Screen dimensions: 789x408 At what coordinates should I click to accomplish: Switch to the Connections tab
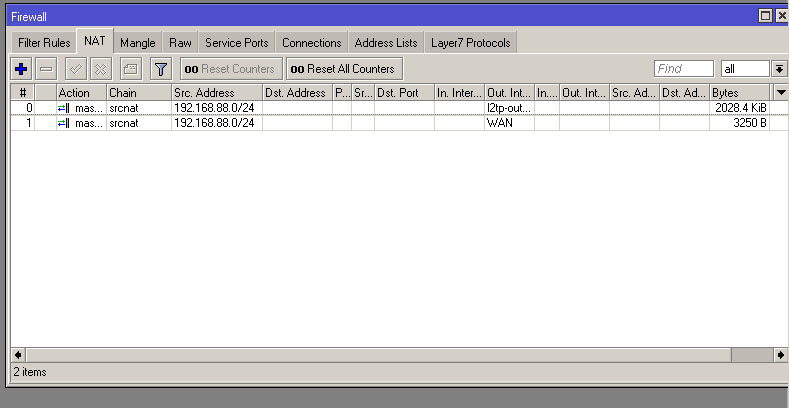click(311, 43)
